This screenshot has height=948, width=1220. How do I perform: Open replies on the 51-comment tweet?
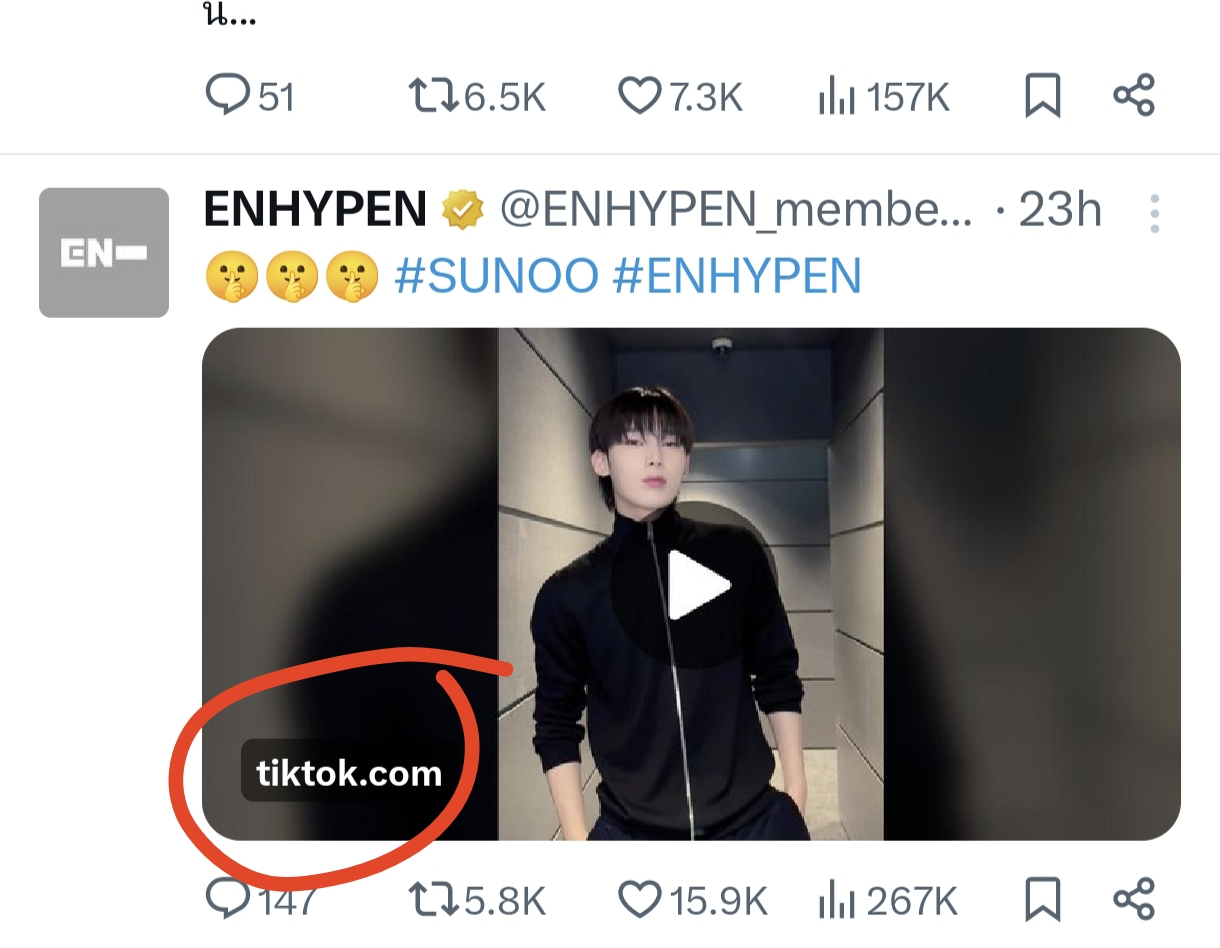(x=249, y=97)
